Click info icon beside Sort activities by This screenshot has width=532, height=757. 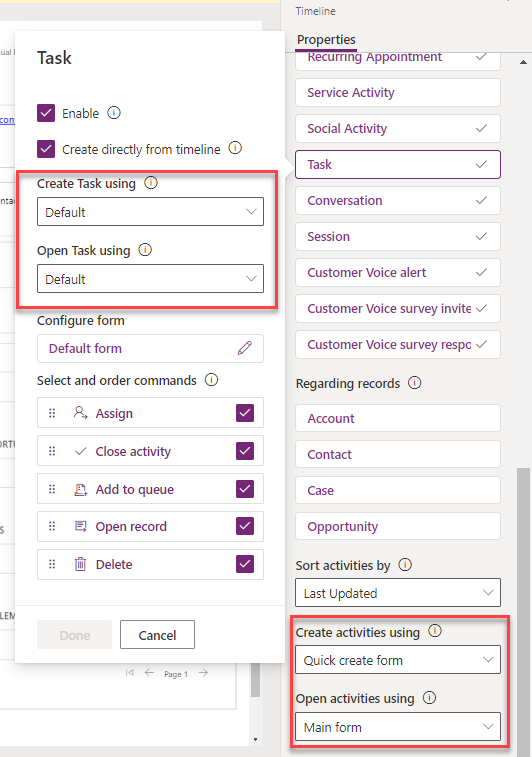[x=405, y=564]
